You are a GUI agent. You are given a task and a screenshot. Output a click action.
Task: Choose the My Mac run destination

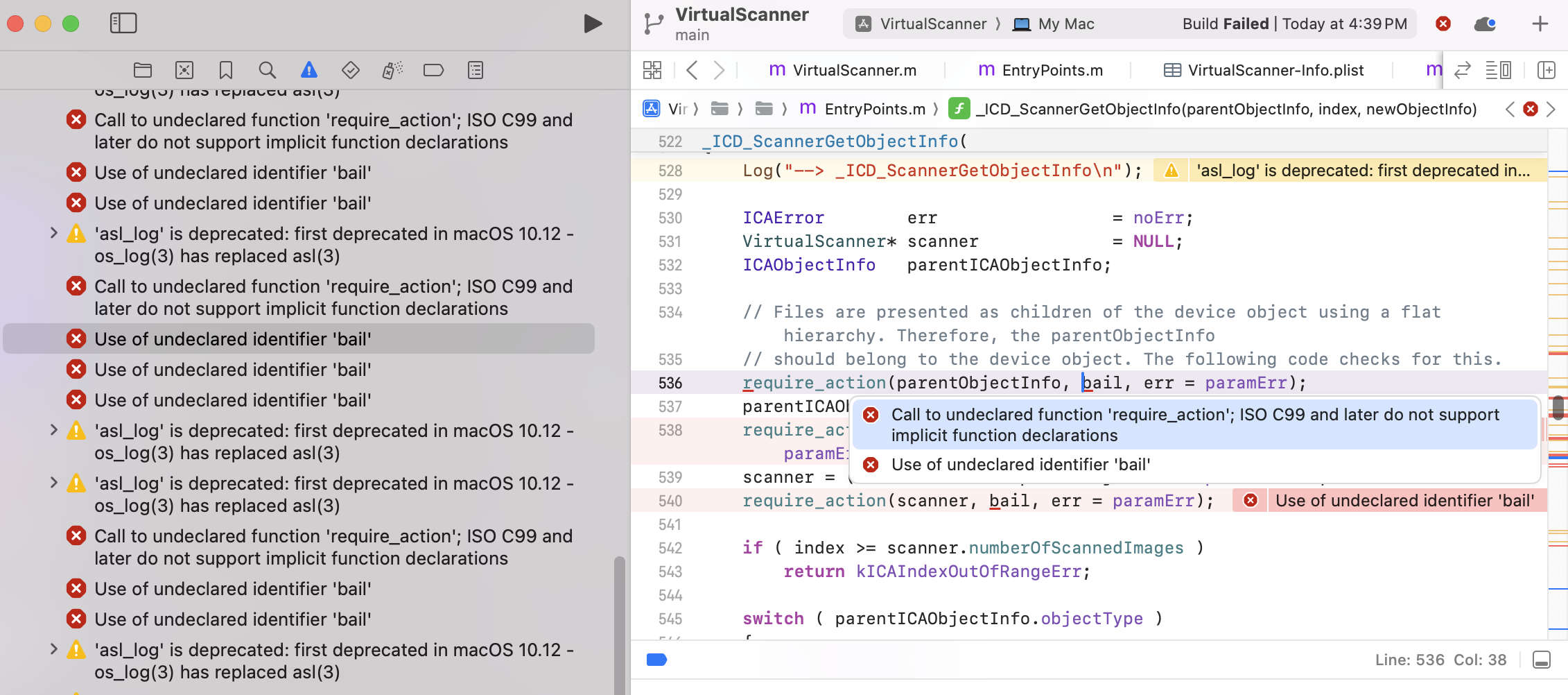coord(1054,24)
